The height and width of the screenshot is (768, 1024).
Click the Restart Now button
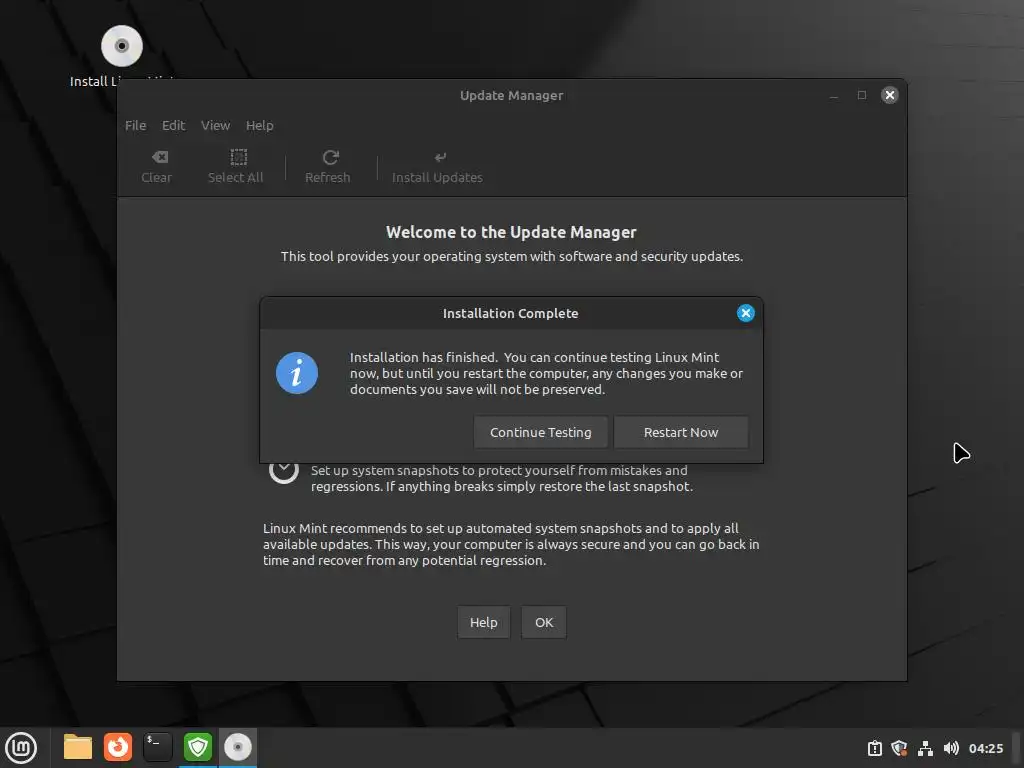[x=681, y=432]
